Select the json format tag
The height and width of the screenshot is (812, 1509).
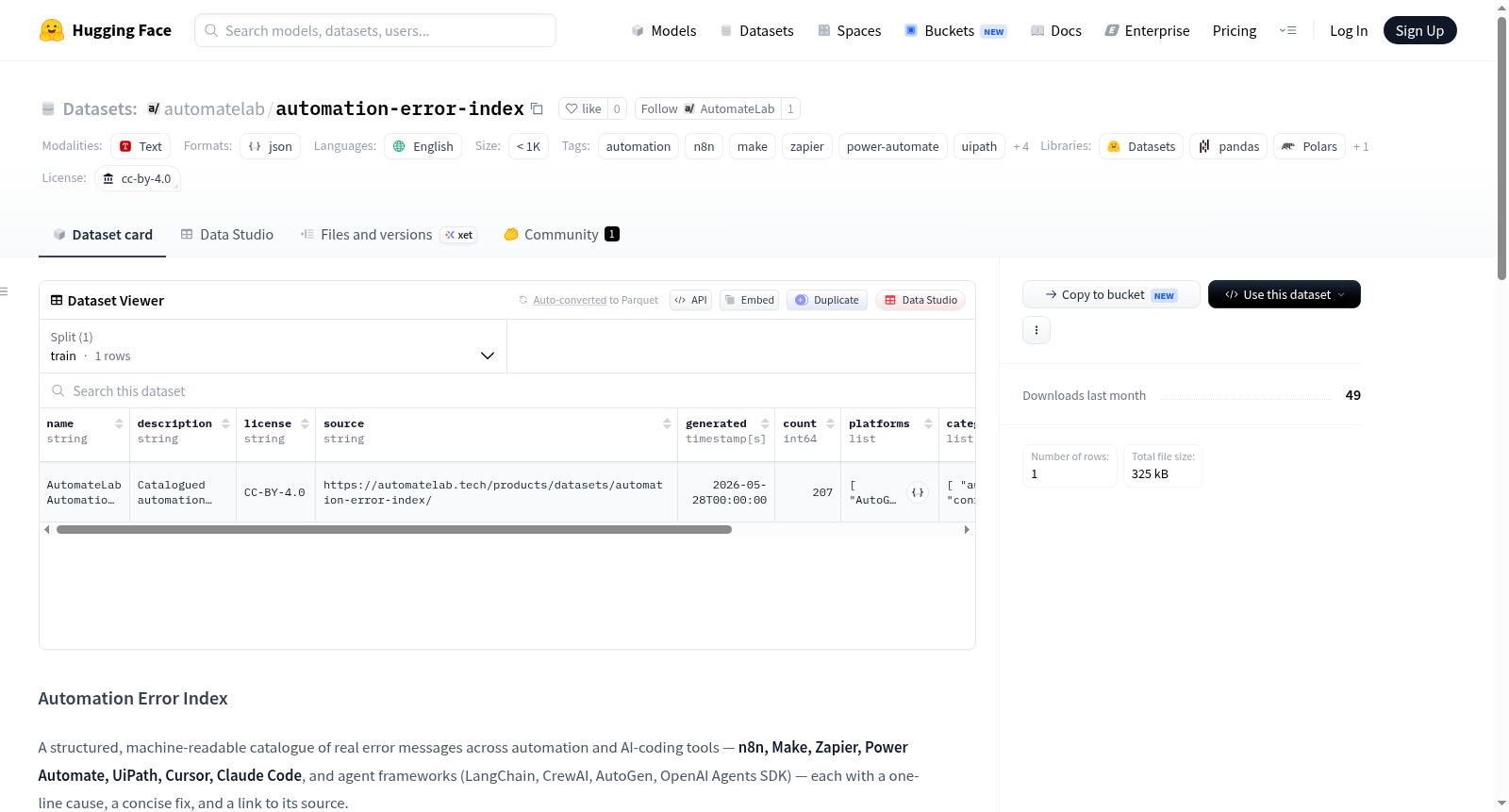click(270, 146)
